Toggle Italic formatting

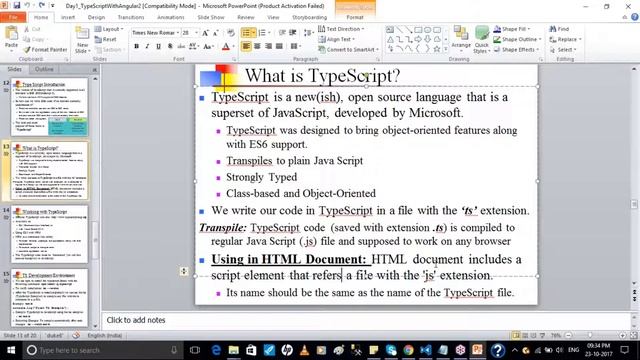pos(147,46)
